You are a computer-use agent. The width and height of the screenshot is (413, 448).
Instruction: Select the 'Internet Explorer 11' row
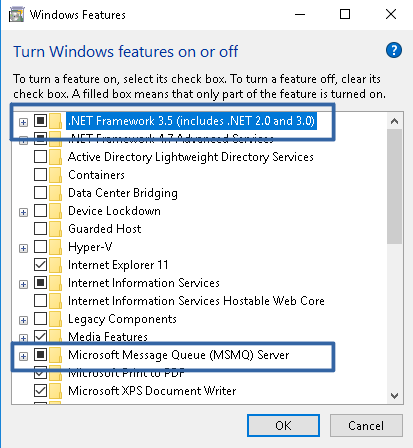click(x=118, y=265)
